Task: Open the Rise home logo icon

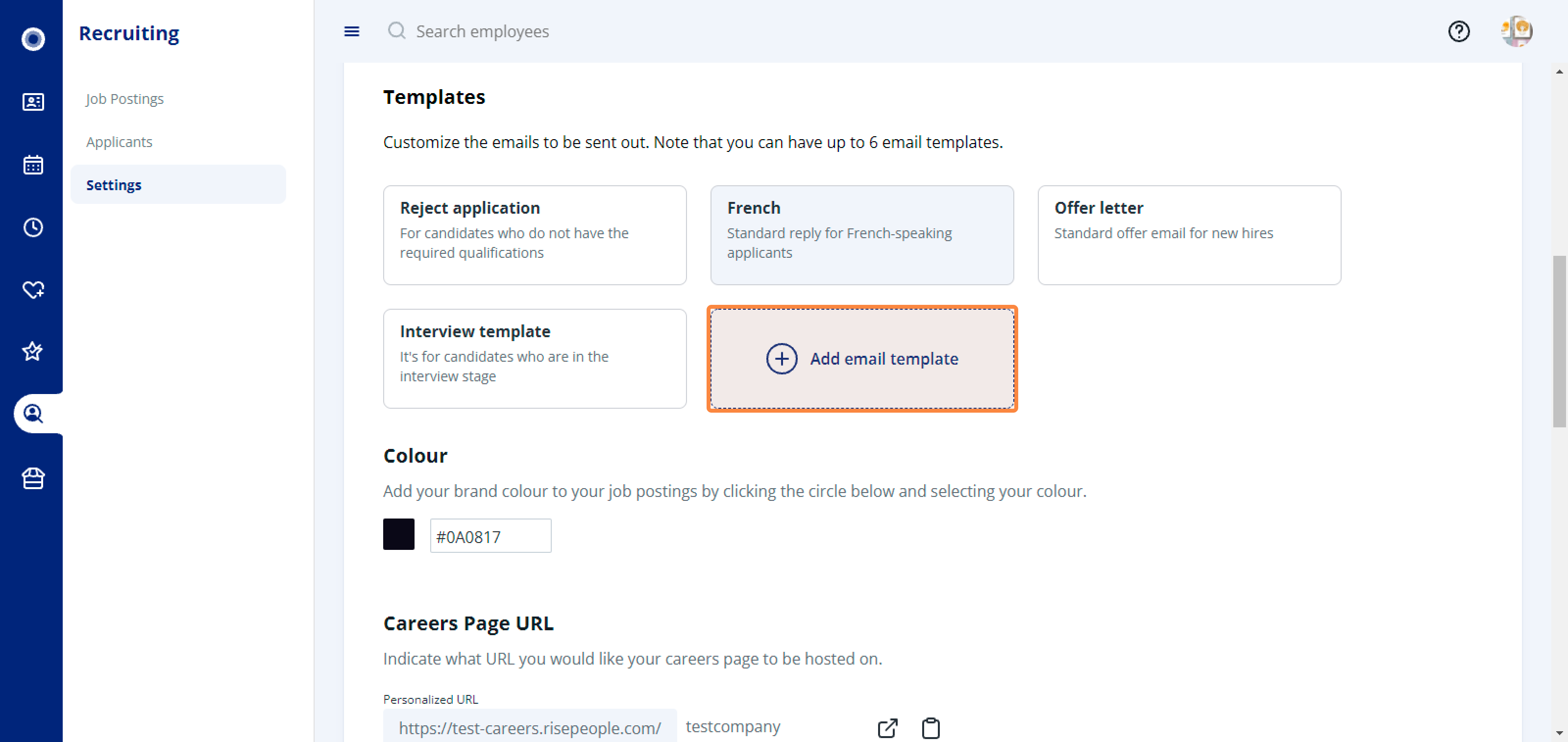Action: [33, 39]
